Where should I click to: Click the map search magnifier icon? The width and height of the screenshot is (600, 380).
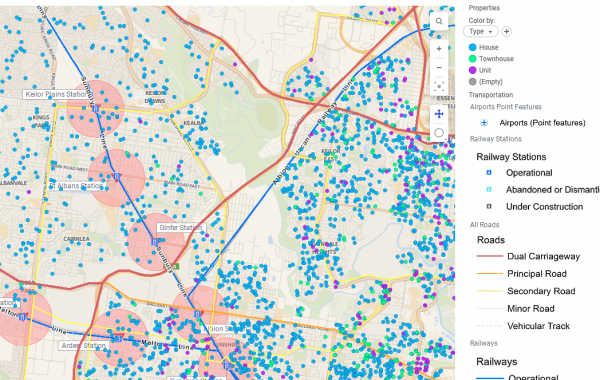coord(439,21)
